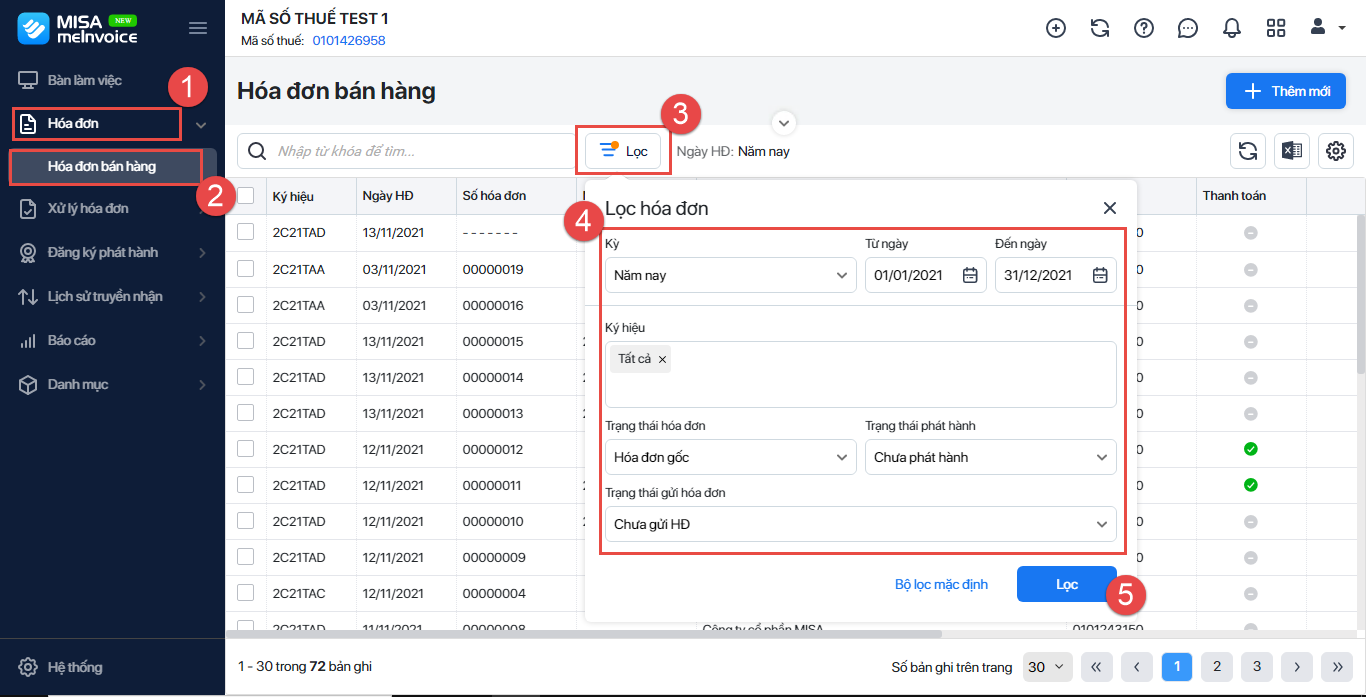Open the chat feedback icon
Screen dimensions: 1366x697
(1187, 28)
